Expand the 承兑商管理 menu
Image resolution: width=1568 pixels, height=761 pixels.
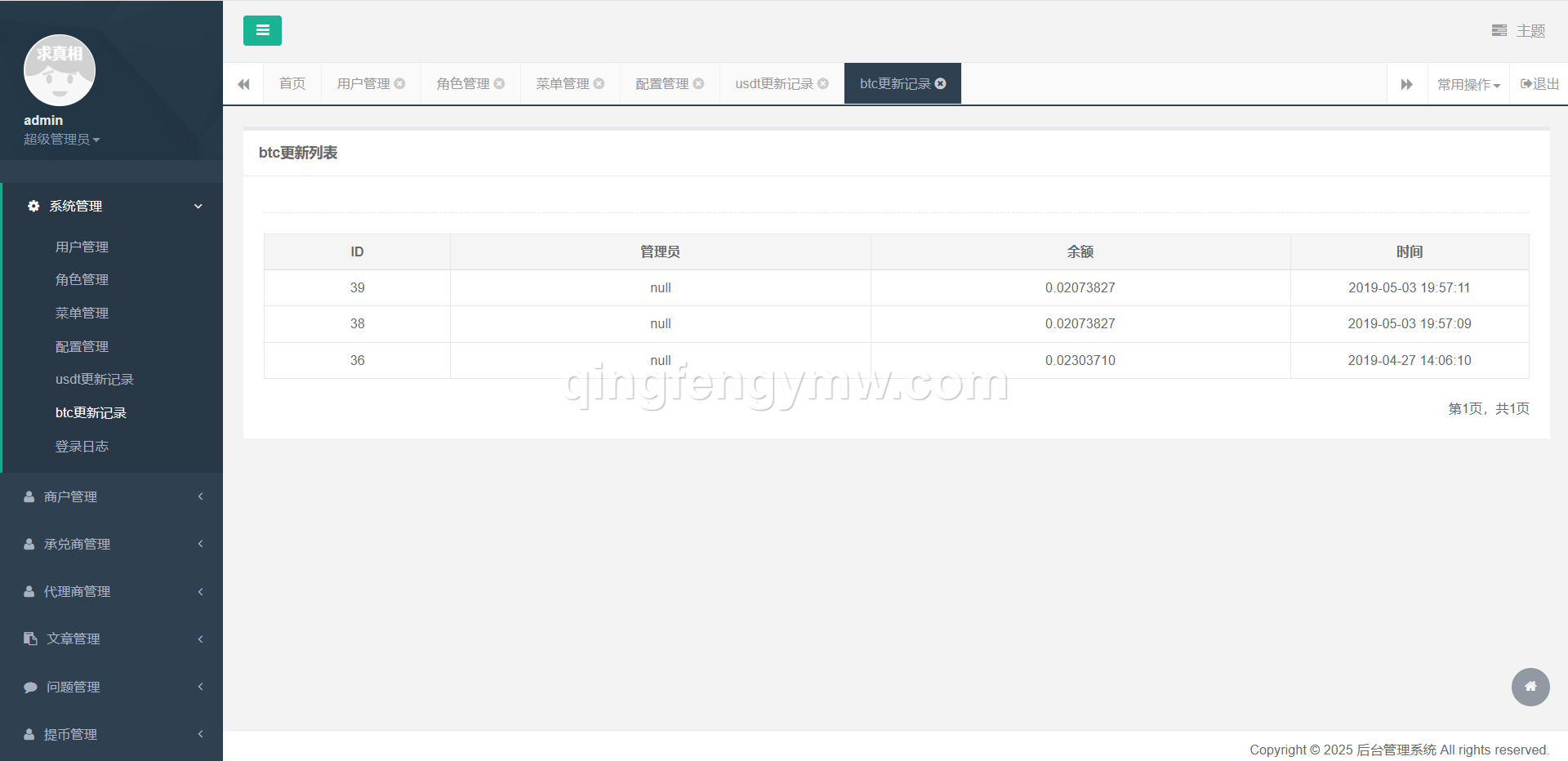(x=111, y=544)
